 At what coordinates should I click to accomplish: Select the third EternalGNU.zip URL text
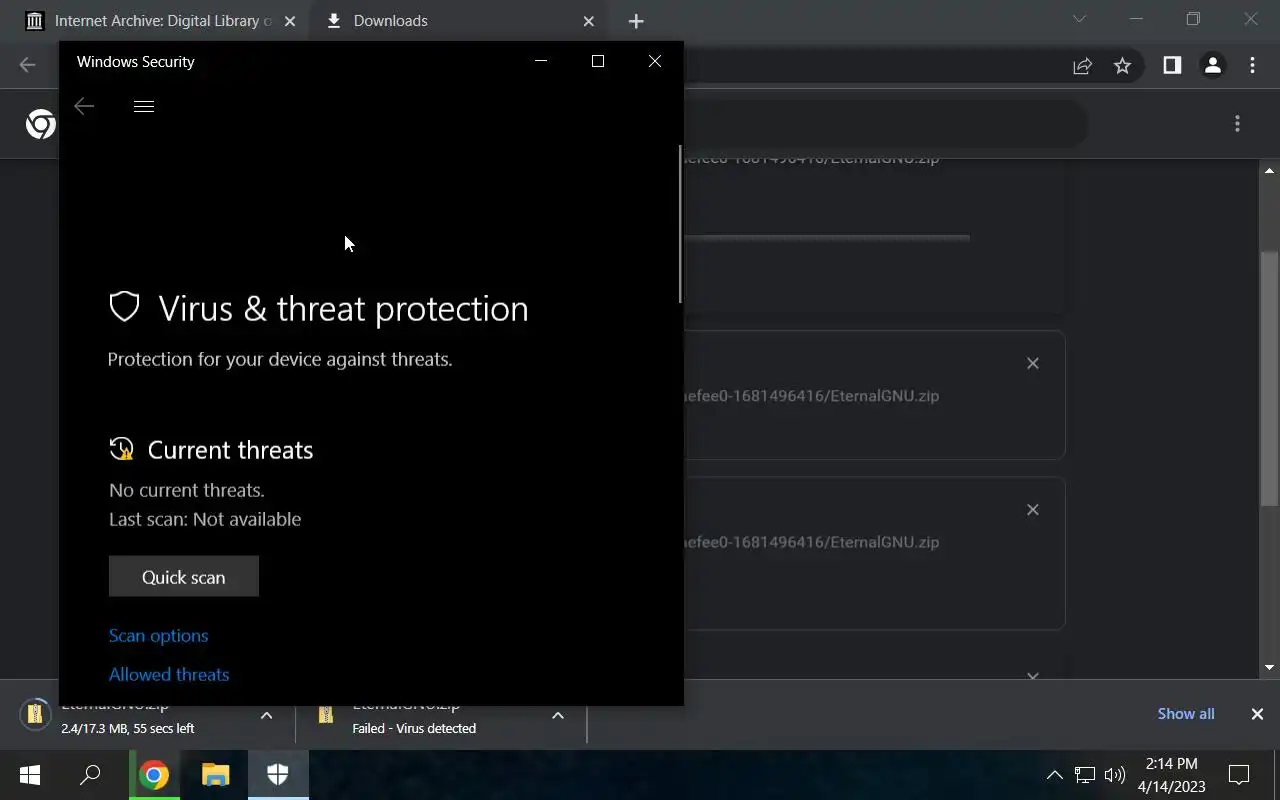coord(812,542)
